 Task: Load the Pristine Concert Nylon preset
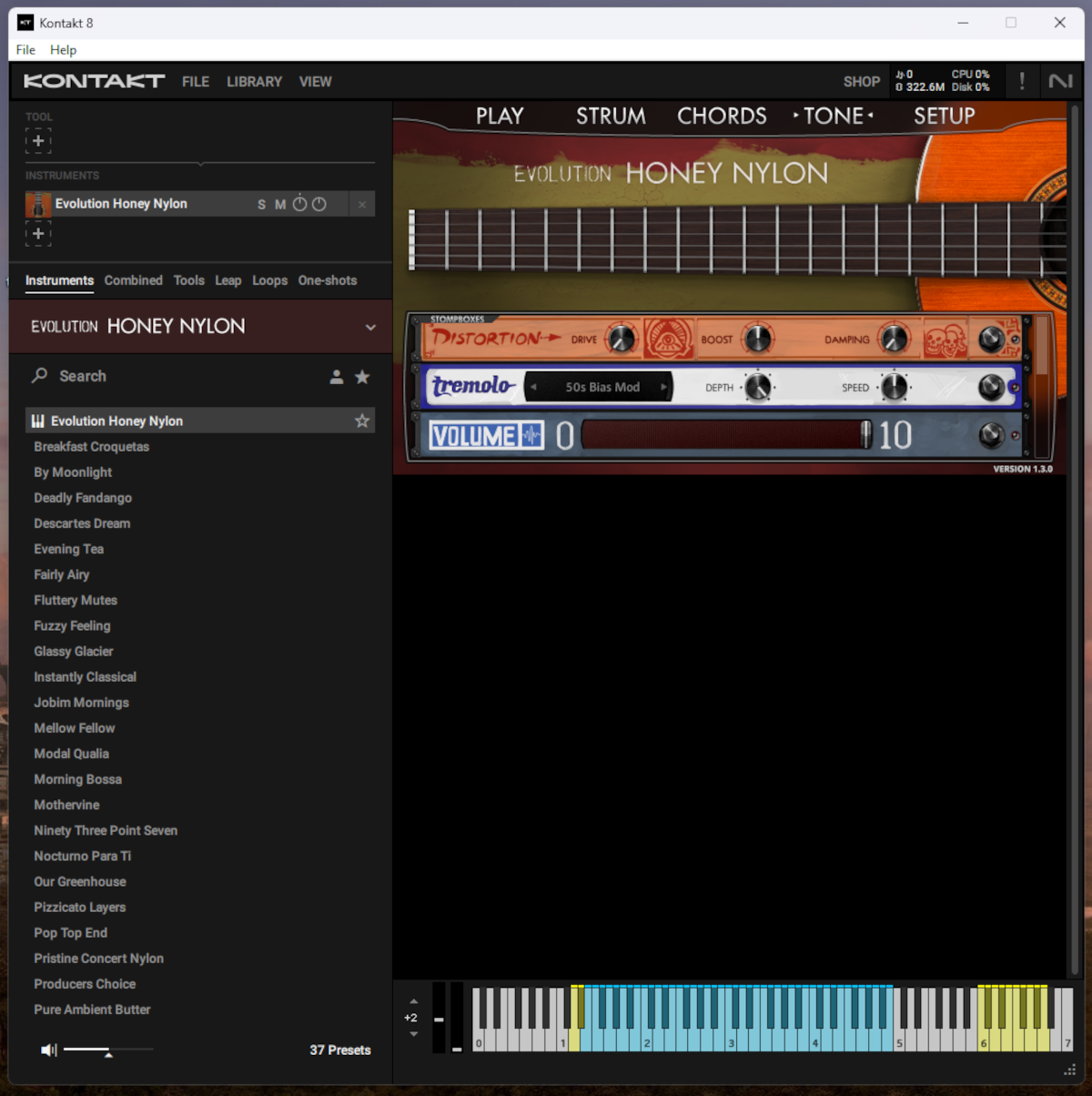coord(98,959)
